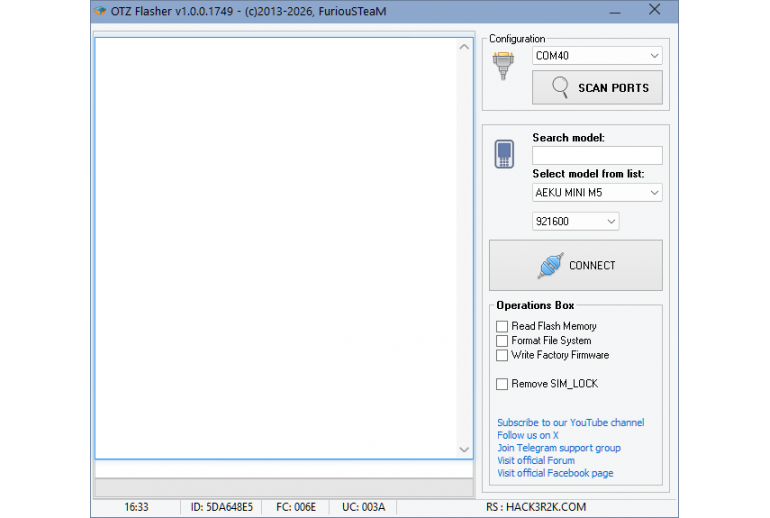This screenshot has width=770, height=518.
Task: Enable Read Flash Memory checkbox
Action: click(x=502, y=326)
